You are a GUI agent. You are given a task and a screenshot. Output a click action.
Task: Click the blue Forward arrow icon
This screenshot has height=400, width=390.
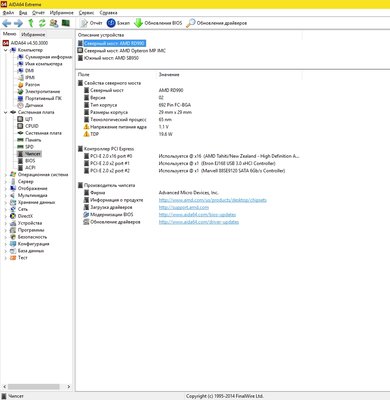click(18, 23)
